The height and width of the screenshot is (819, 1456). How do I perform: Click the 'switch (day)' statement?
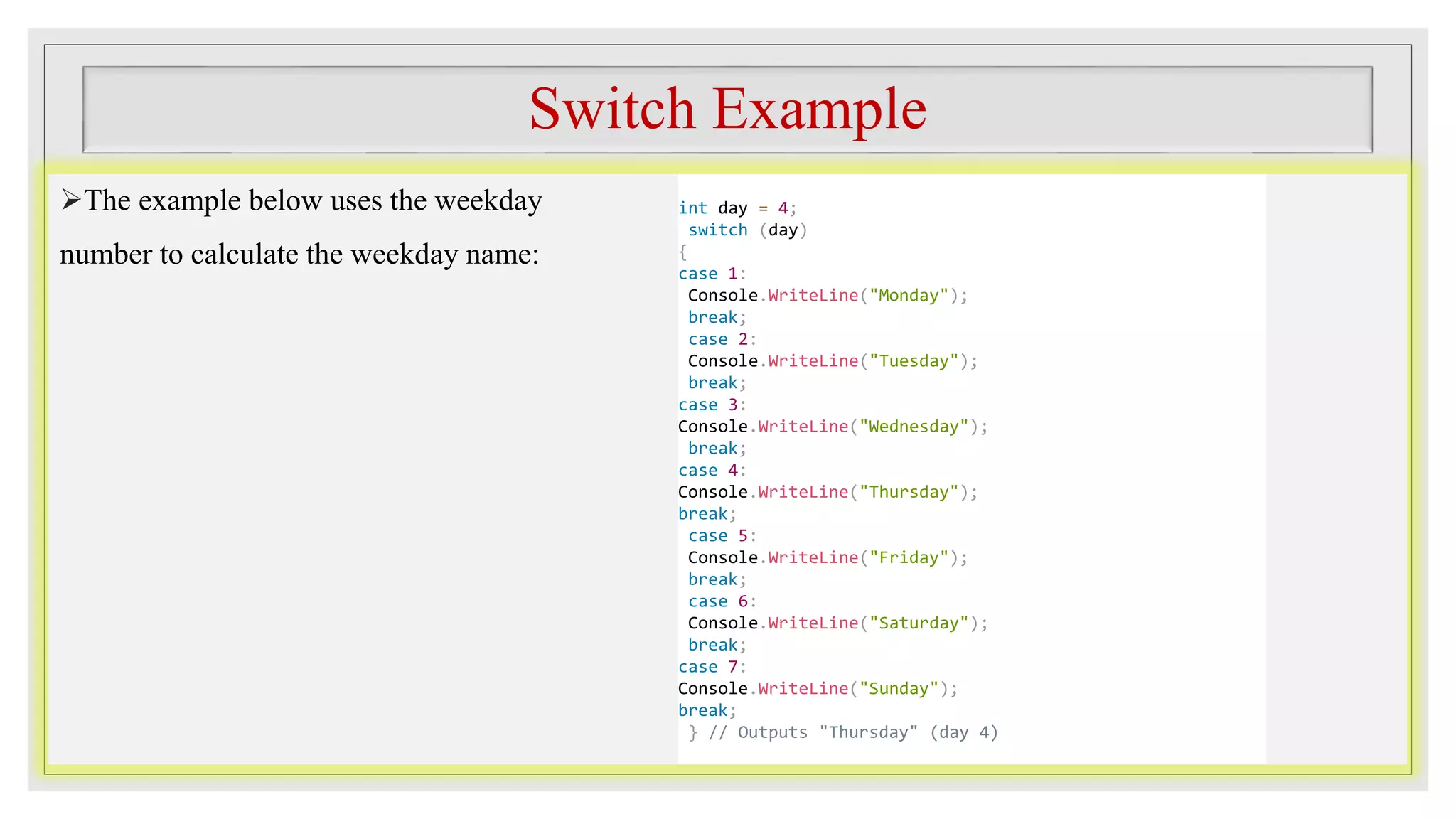tap(746, 230)
